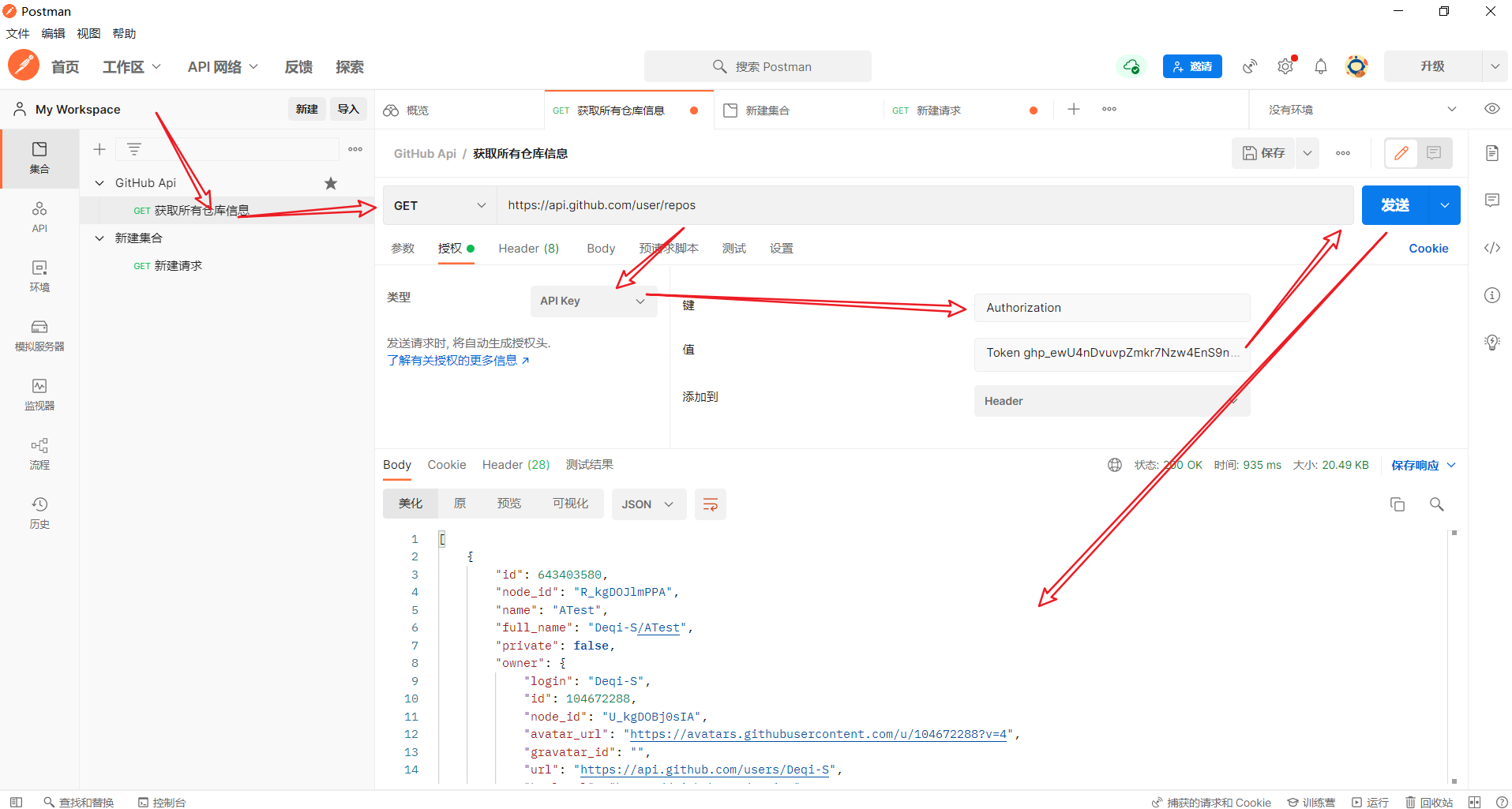Open the documentation icon in right sidebar
The height and width of the screenshot is (809, 1512).
click(1491, 153)
